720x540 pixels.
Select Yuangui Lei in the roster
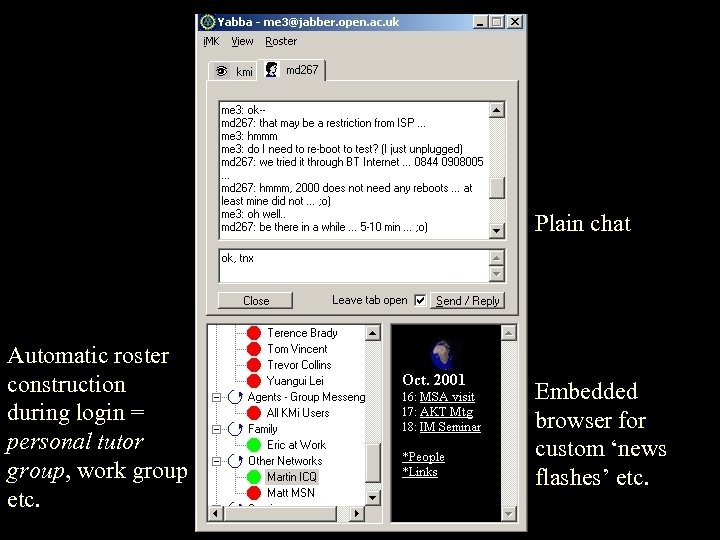(295, 381)
